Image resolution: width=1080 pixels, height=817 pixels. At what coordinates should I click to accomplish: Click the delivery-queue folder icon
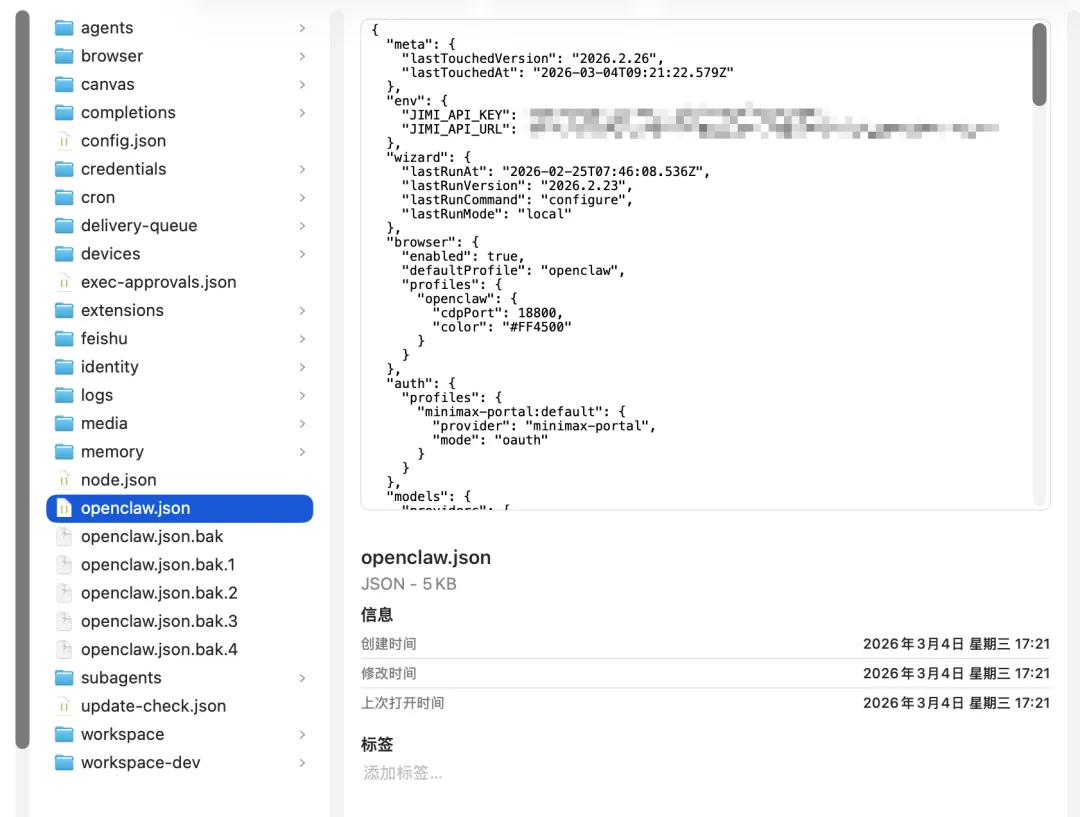click(x=64, y=225)
